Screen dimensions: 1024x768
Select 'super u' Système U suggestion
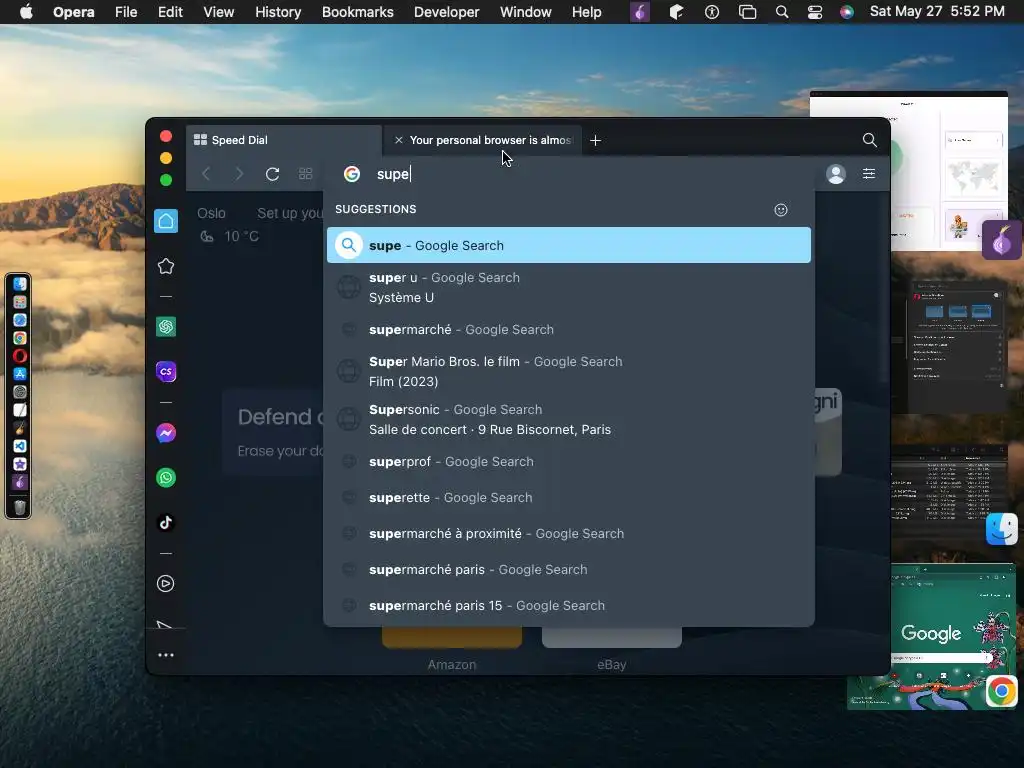click(569, 287)
